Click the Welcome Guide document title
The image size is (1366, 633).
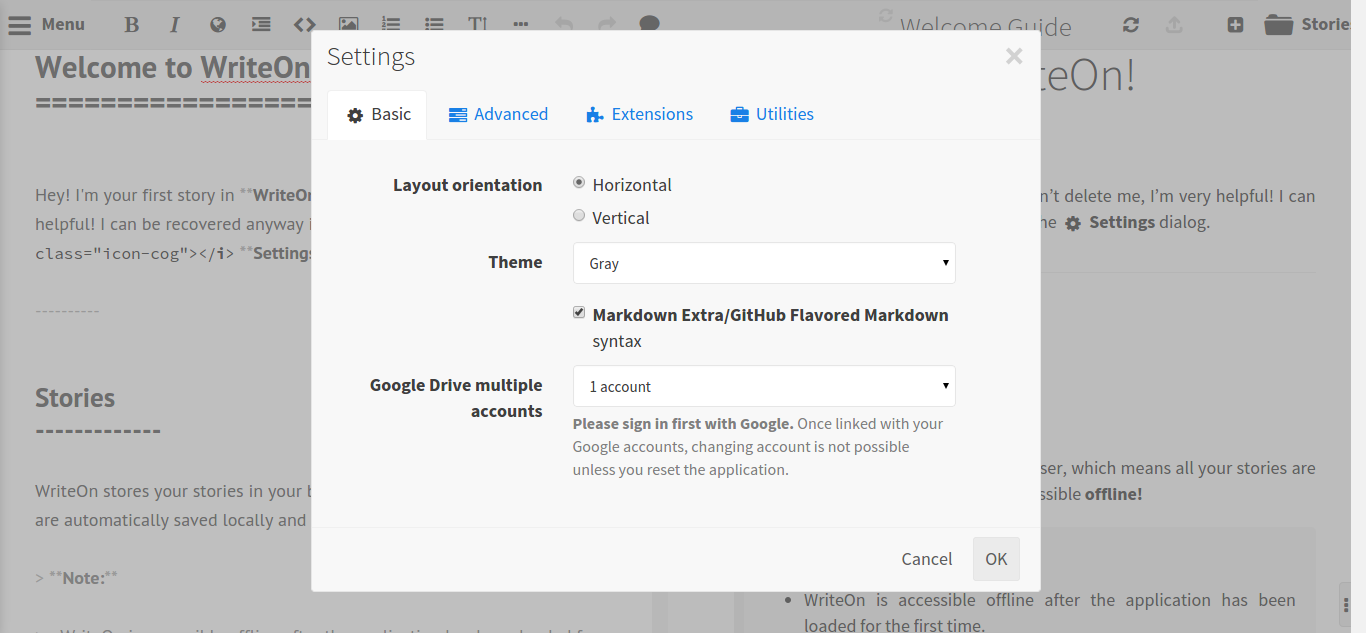point(986,27)
